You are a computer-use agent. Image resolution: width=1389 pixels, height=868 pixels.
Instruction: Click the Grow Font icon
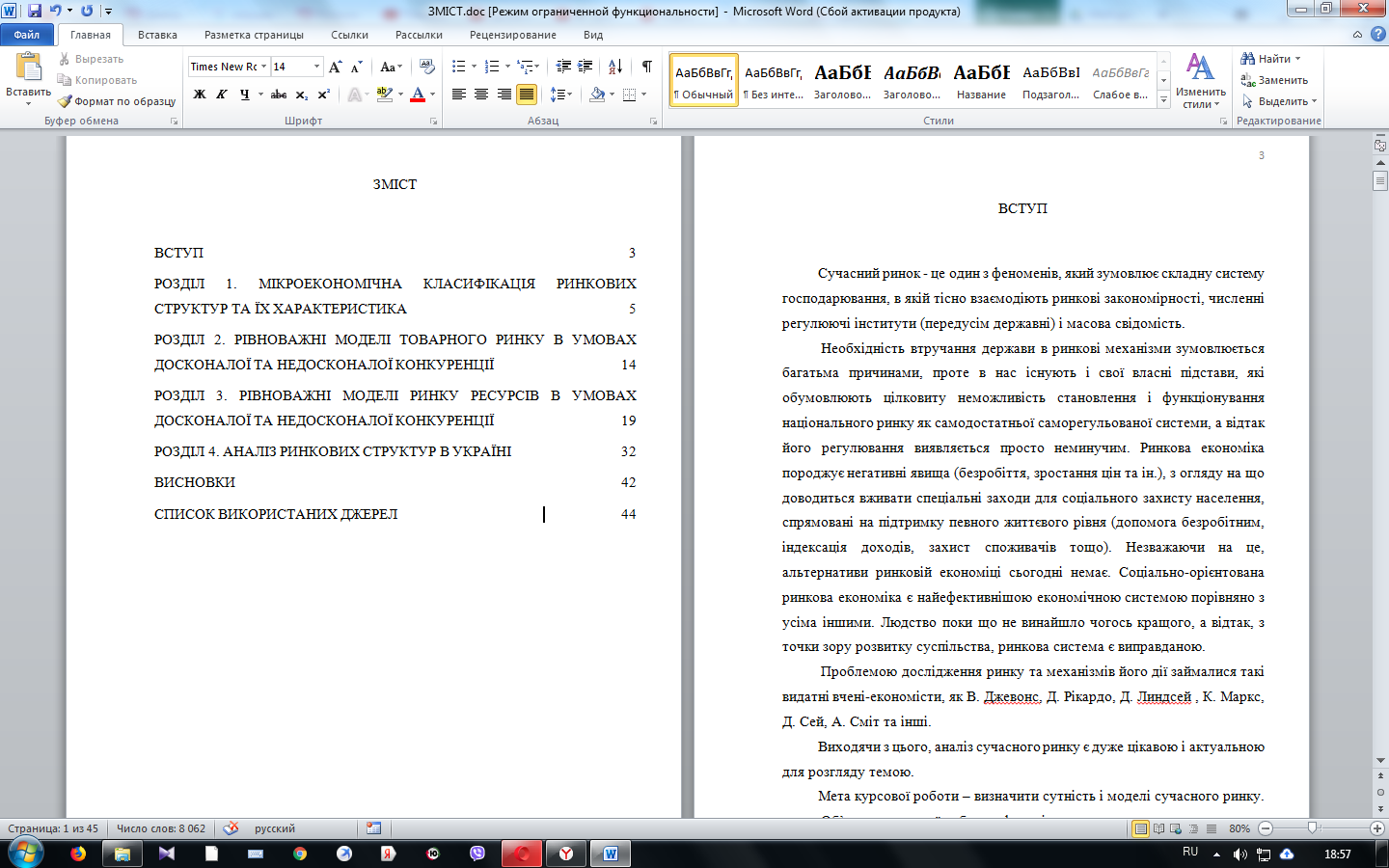click(x=335, y=67)
